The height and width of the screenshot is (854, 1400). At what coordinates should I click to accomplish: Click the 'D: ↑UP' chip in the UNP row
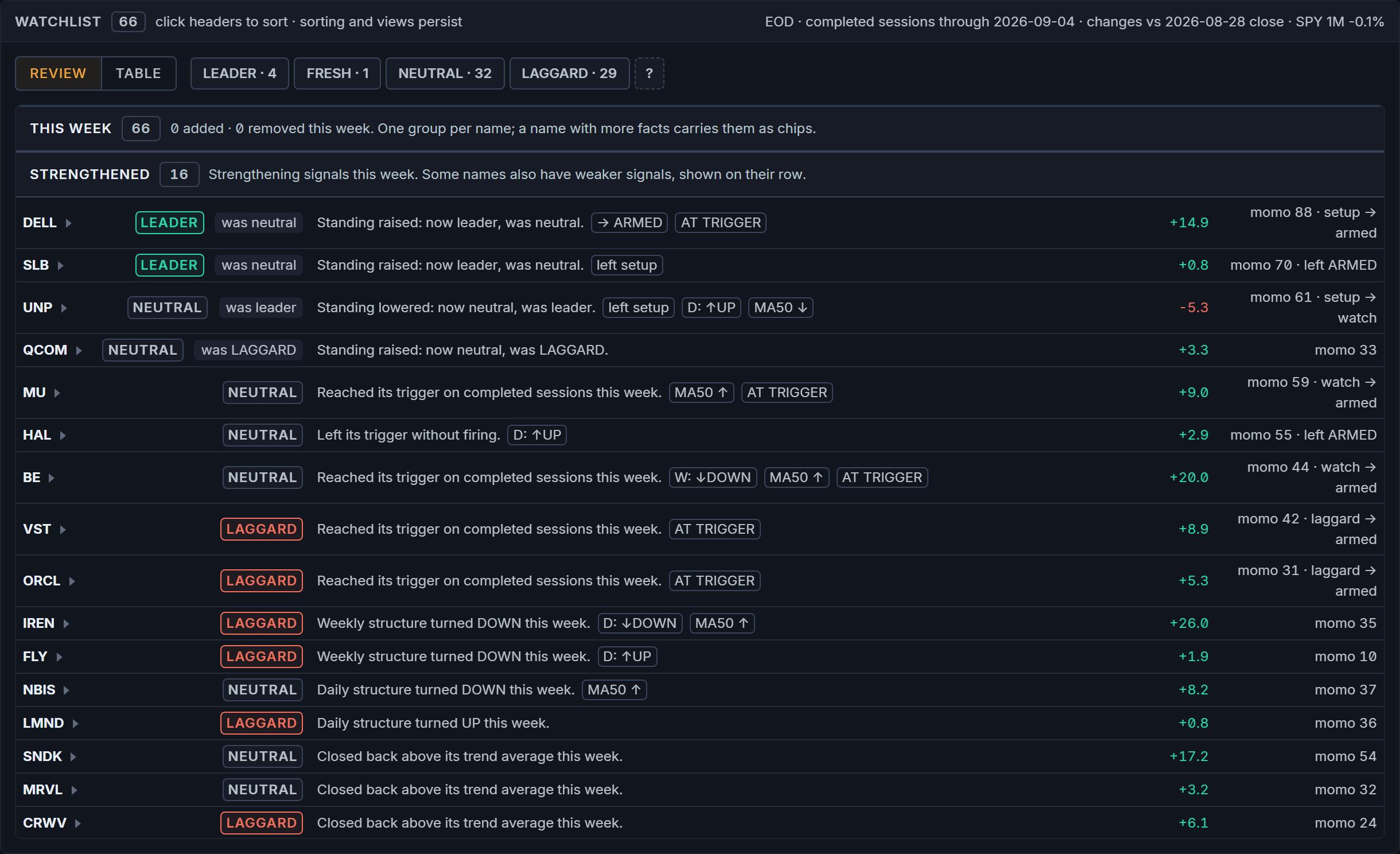click(x=711, y=308)
